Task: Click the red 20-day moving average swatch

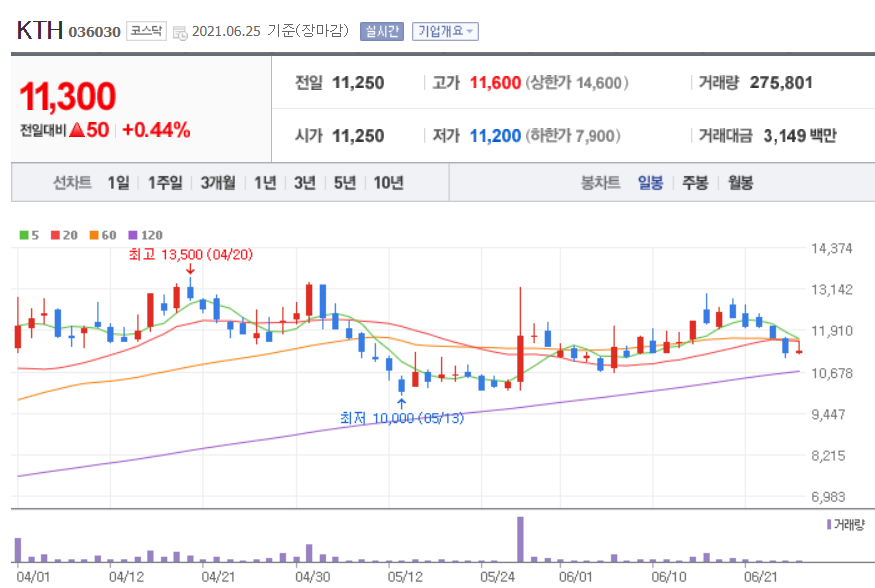Action: tap(55, 235)
